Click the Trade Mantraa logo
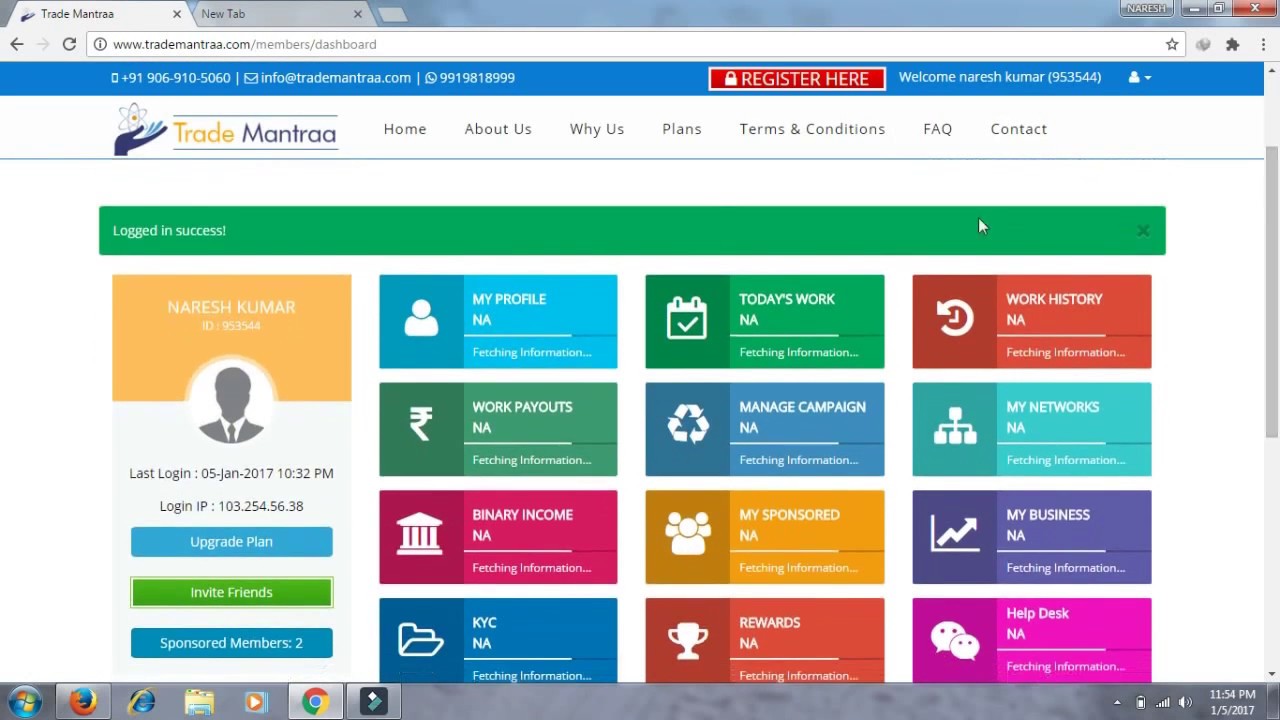 coord(226,130)
